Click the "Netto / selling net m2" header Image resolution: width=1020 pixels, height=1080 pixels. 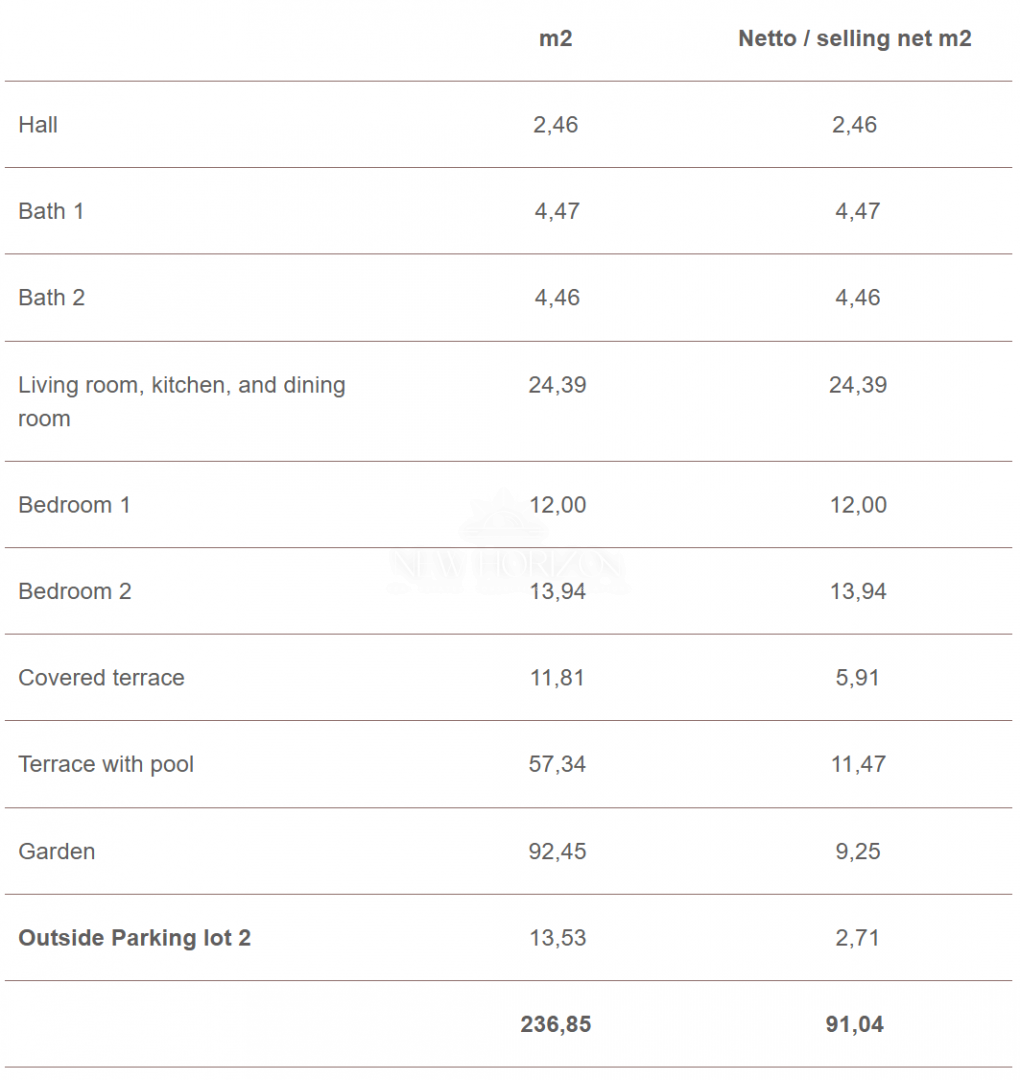[854, 39]
